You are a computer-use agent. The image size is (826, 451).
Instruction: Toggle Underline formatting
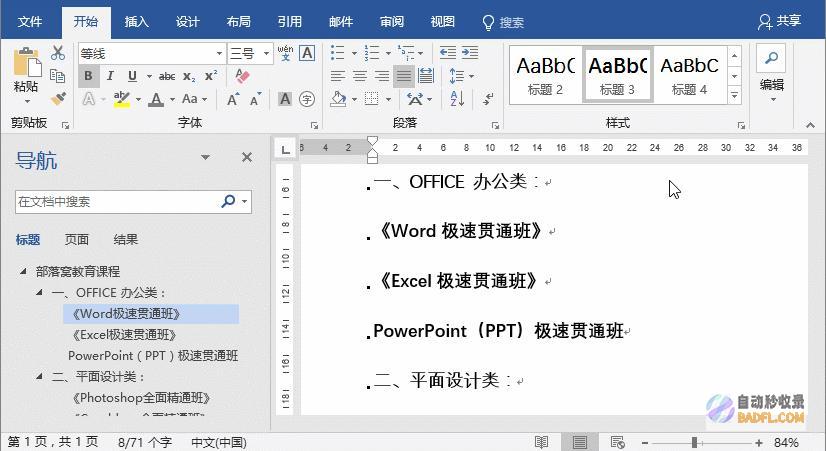[x=132, y=76]
